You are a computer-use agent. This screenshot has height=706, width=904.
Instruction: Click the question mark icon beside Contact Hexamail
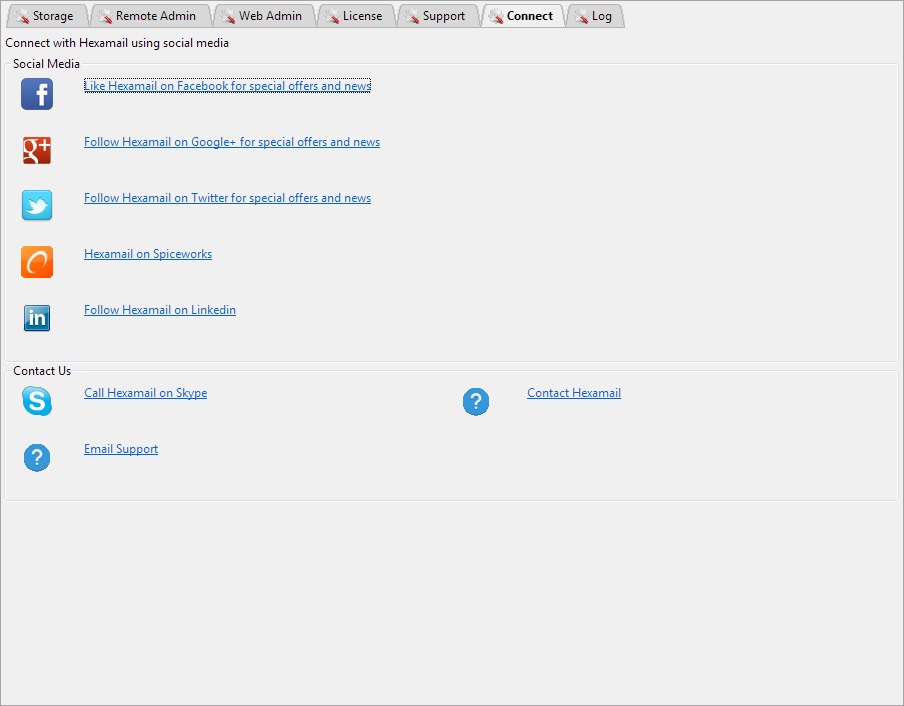click(x=476, y=402)
